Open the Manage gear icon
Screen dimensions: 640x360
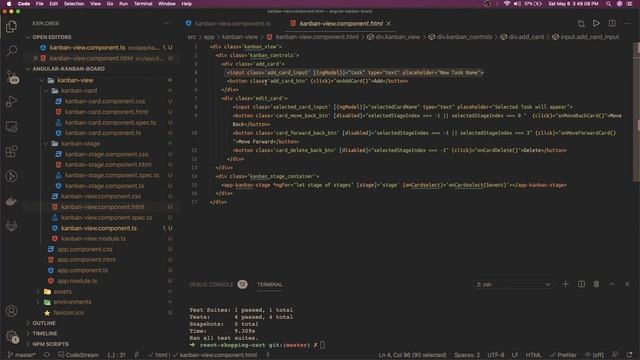point(11,337)
